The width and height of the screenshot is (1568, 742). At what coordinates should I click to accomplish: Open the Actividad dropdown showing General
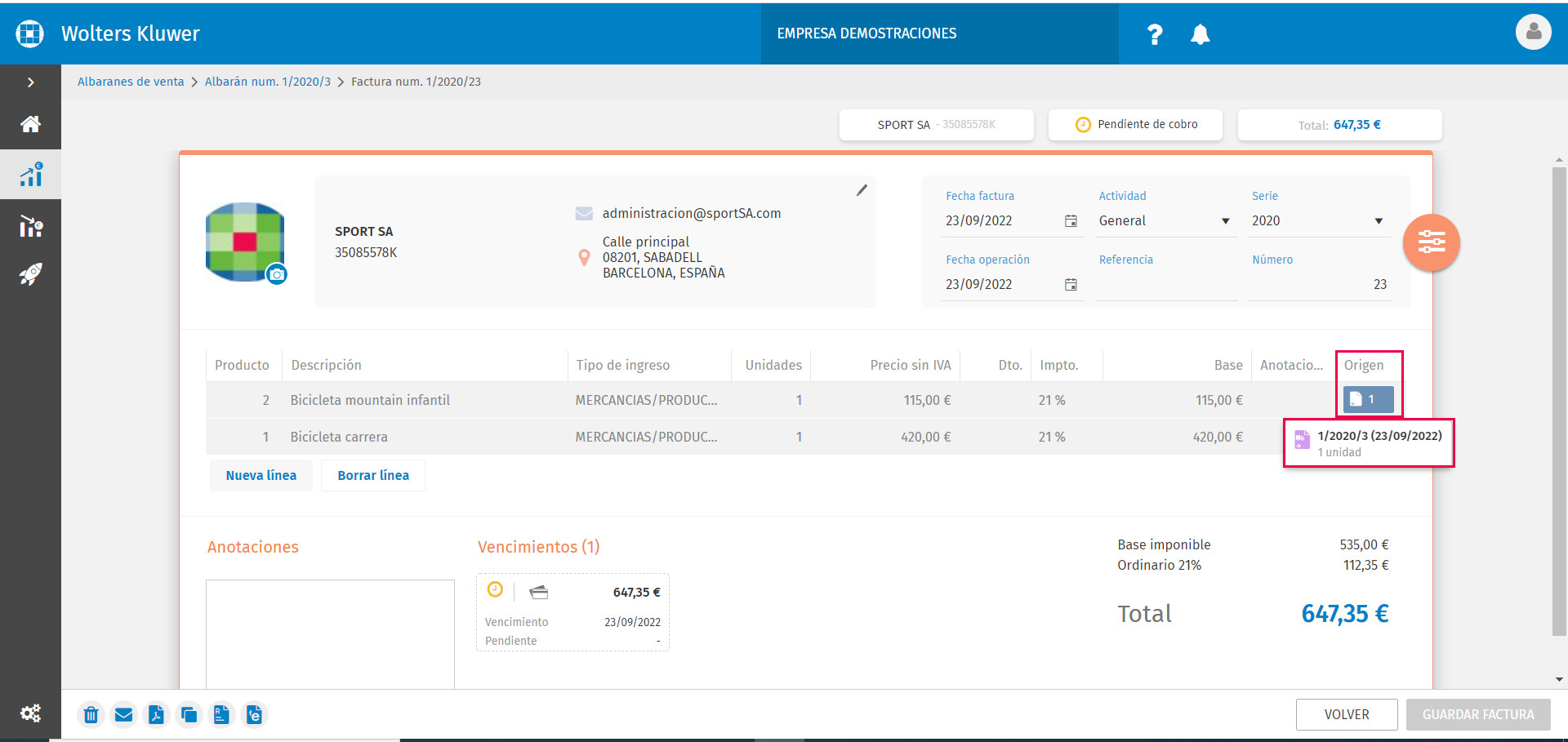click(1165, 220)
